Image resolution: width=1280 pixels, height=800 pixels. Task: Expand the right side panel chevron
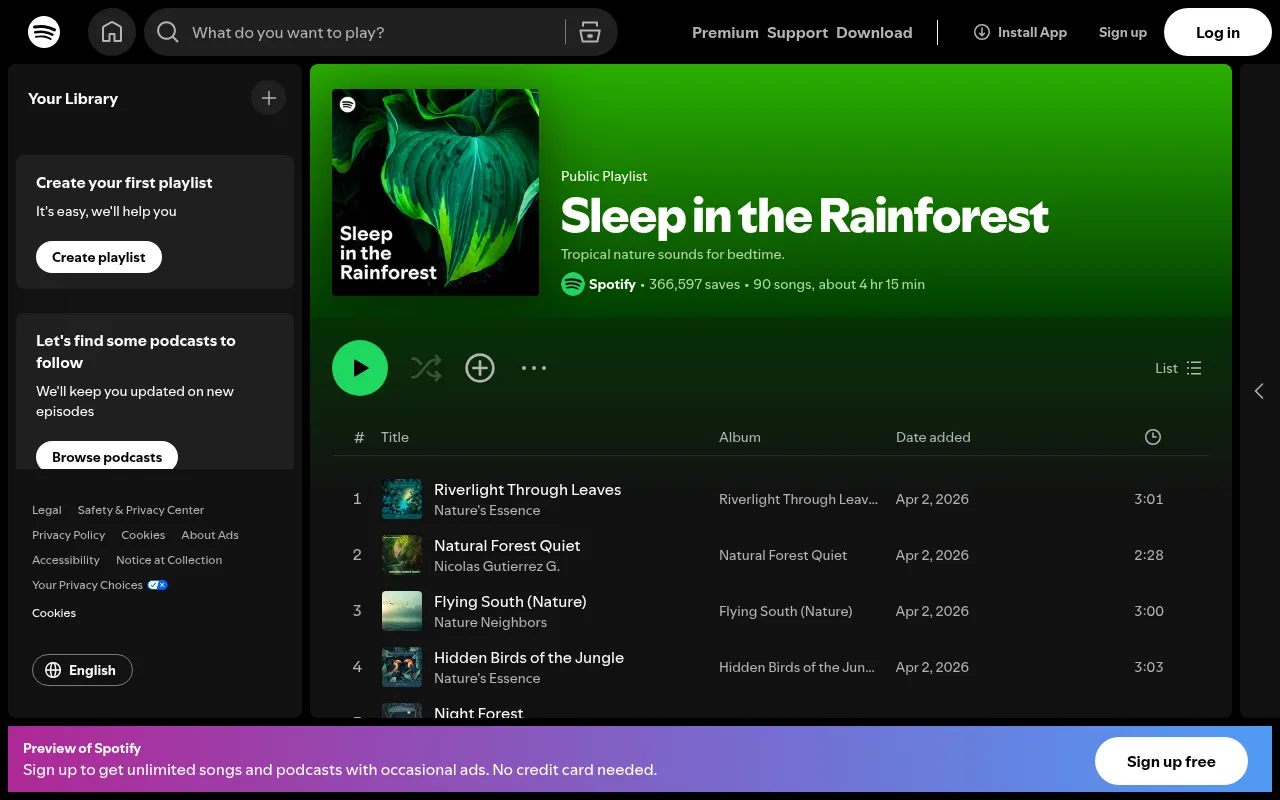point(1259,391)
